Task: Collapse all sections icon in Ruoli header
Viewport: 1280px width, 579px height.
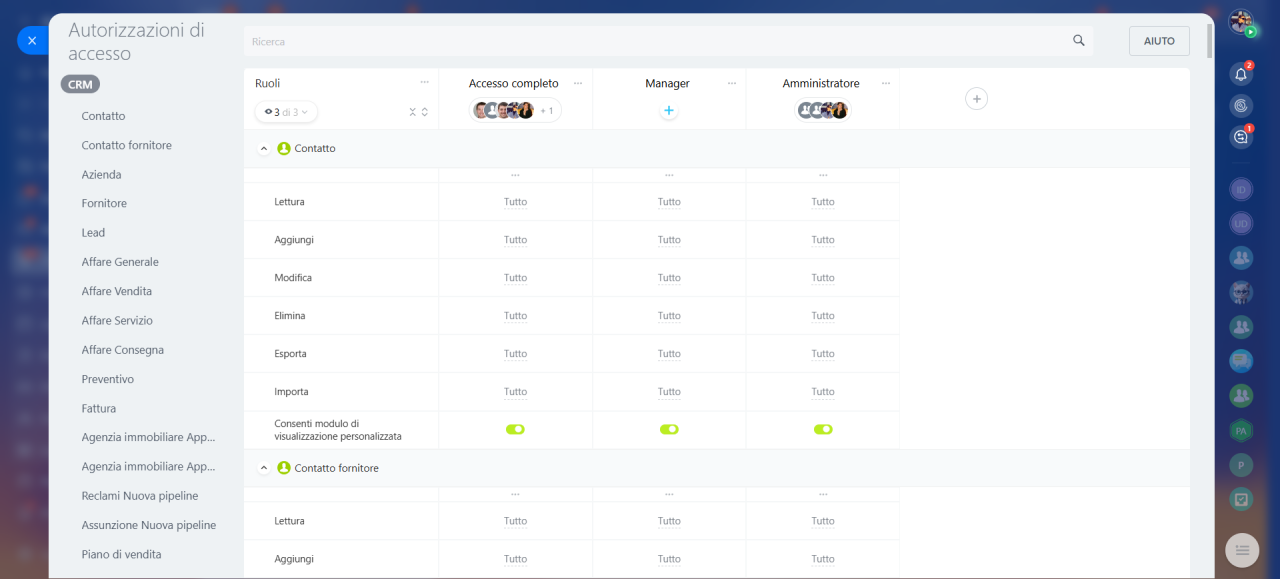Action: tap(413, 112)
